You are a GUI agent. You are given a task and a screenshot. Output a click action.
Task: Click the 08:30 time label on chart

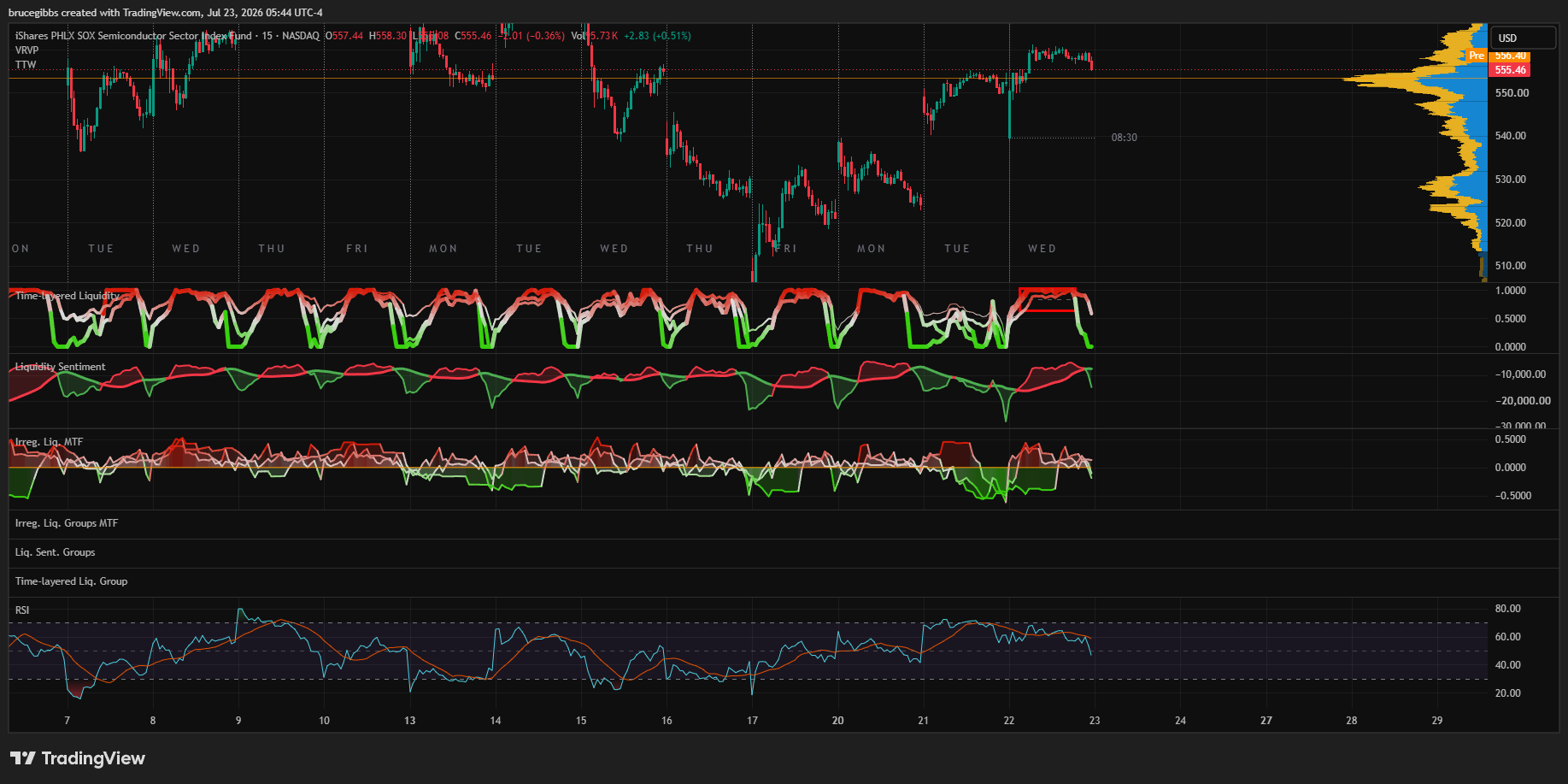1124,138
